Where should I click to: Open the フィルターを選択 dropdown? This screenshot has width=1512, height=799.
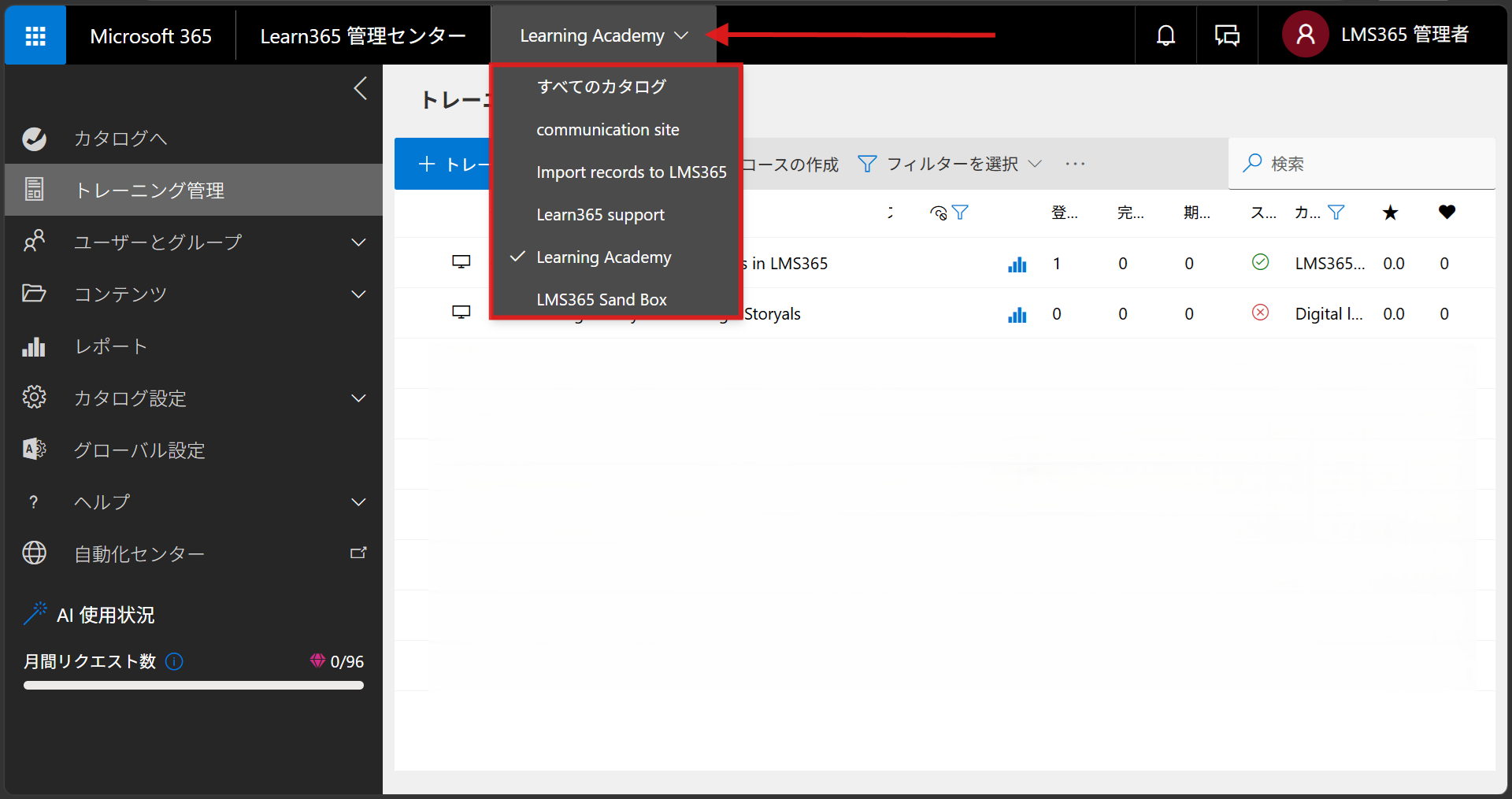[950, 164]
